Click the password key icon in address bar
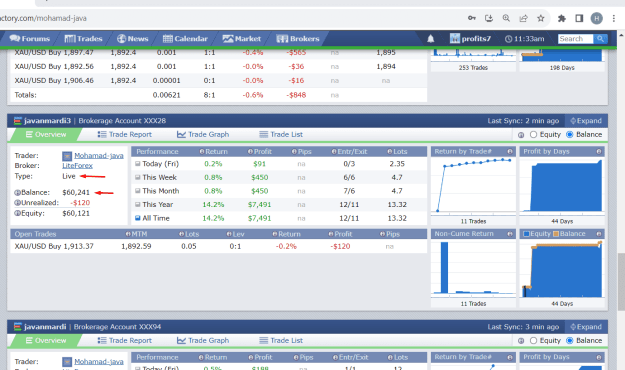Screen dimensions: 625x370 click(x=472, y=18)
